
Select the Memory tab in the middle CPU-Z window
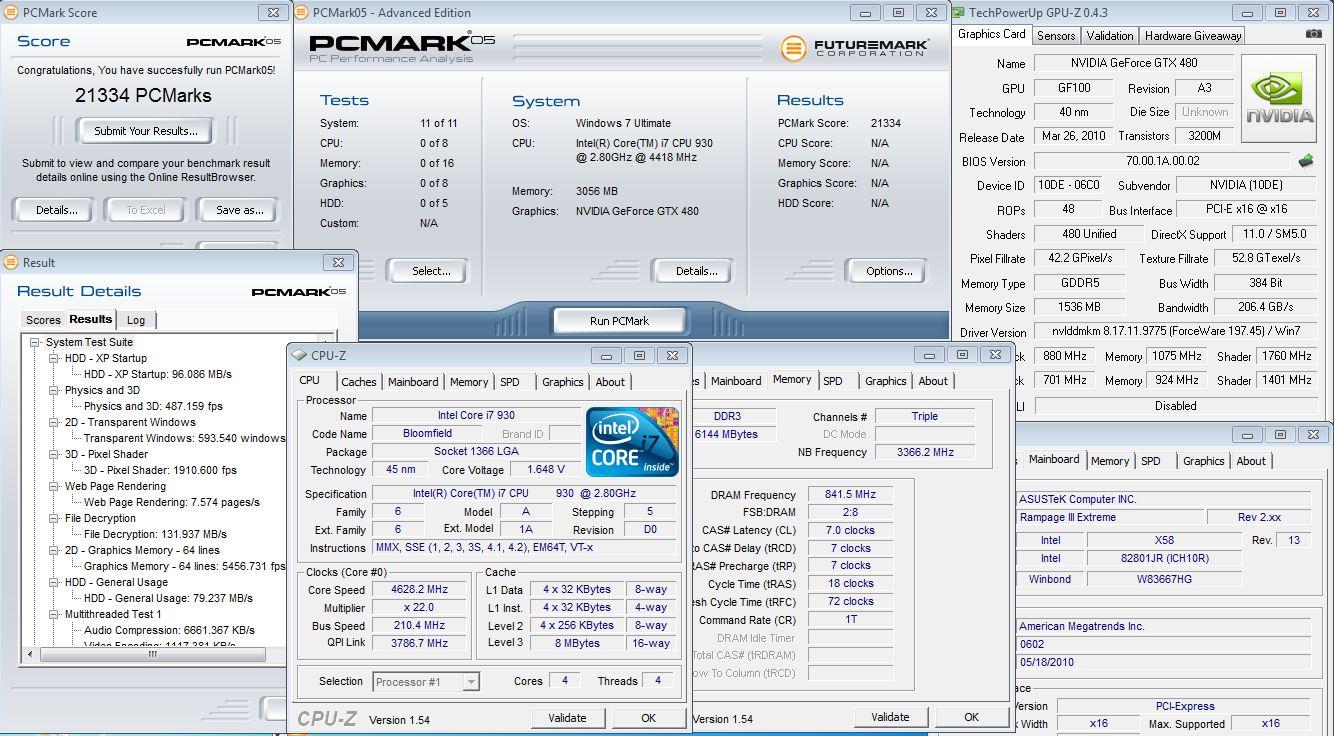[x=792, y=380]
